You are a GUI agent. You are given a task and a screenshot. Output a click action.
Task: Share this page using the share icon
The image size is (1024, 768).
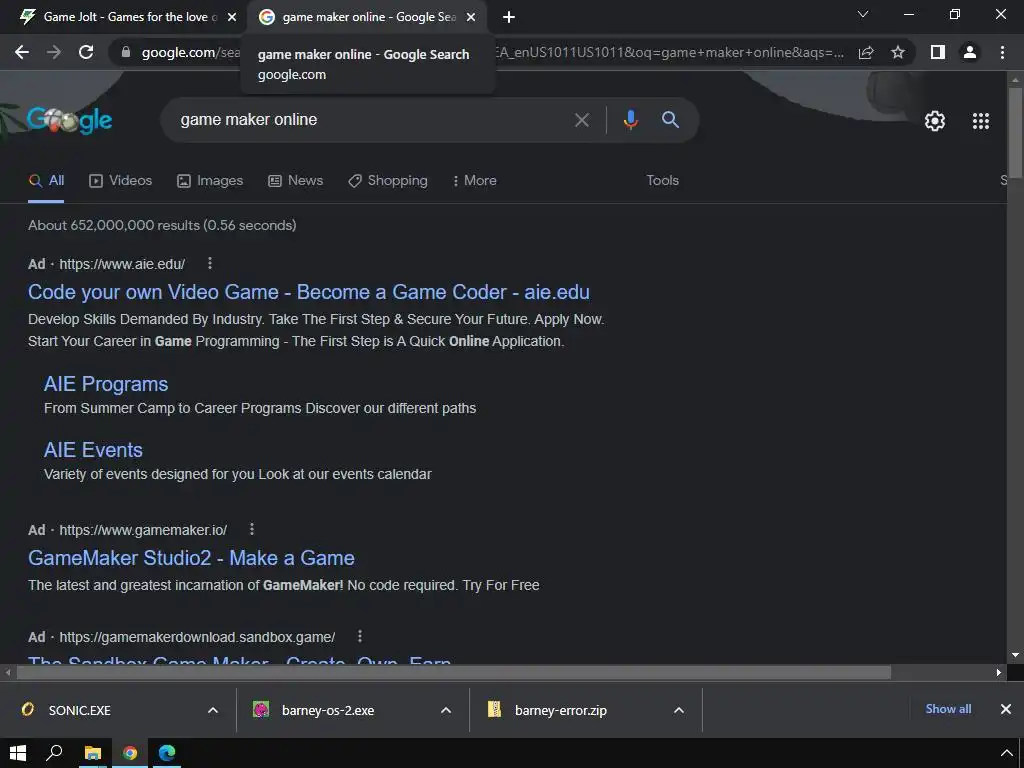pyautogui.click(x=866, y=52)
